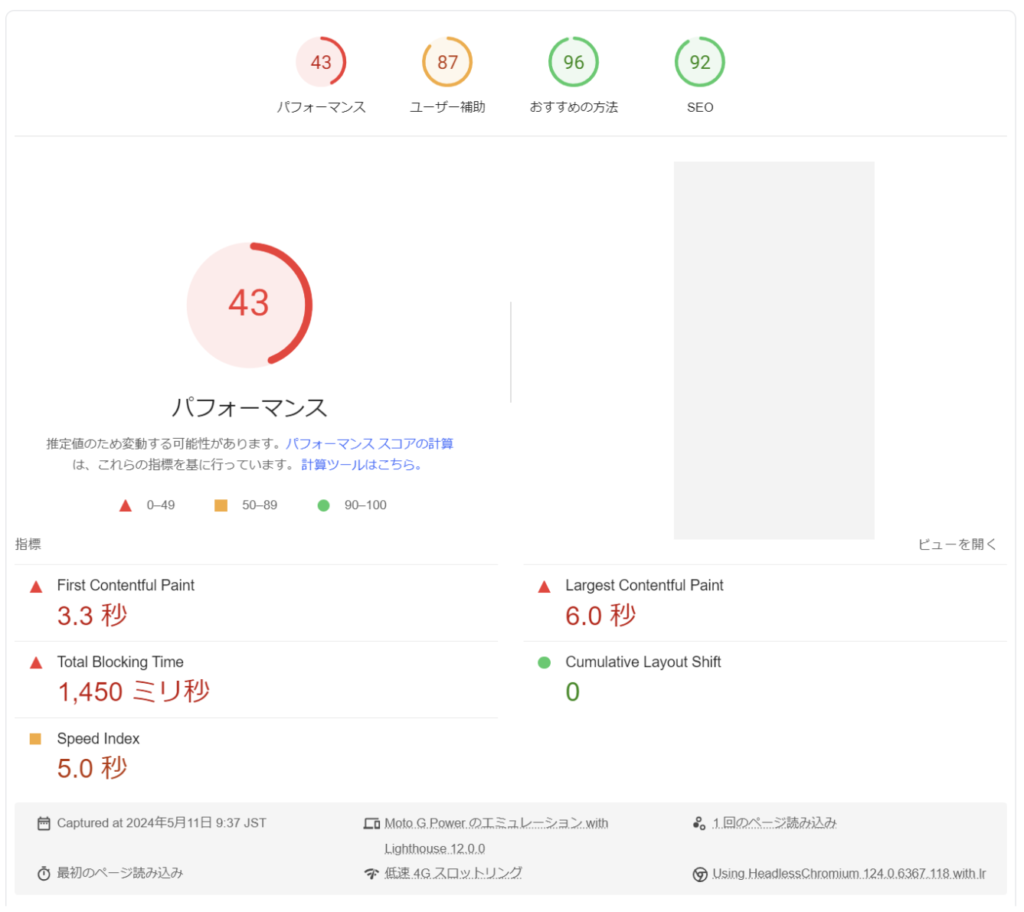Click the stopwatch icon beside 最初のページ読み込み
The width and height of the screenshot is (1024, 912).
43,873
